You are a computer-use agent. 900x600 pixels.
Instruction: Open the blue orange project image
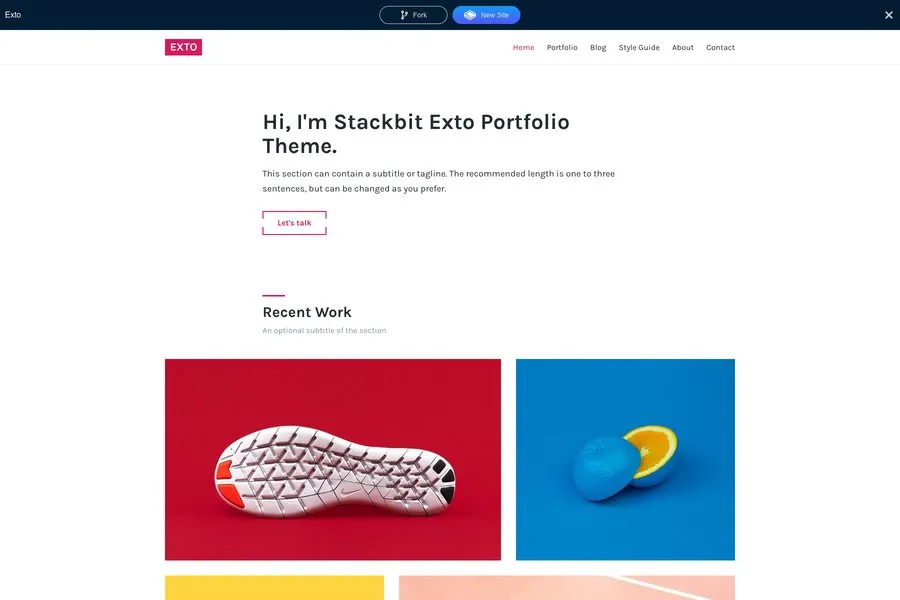[x=625, y=459]
